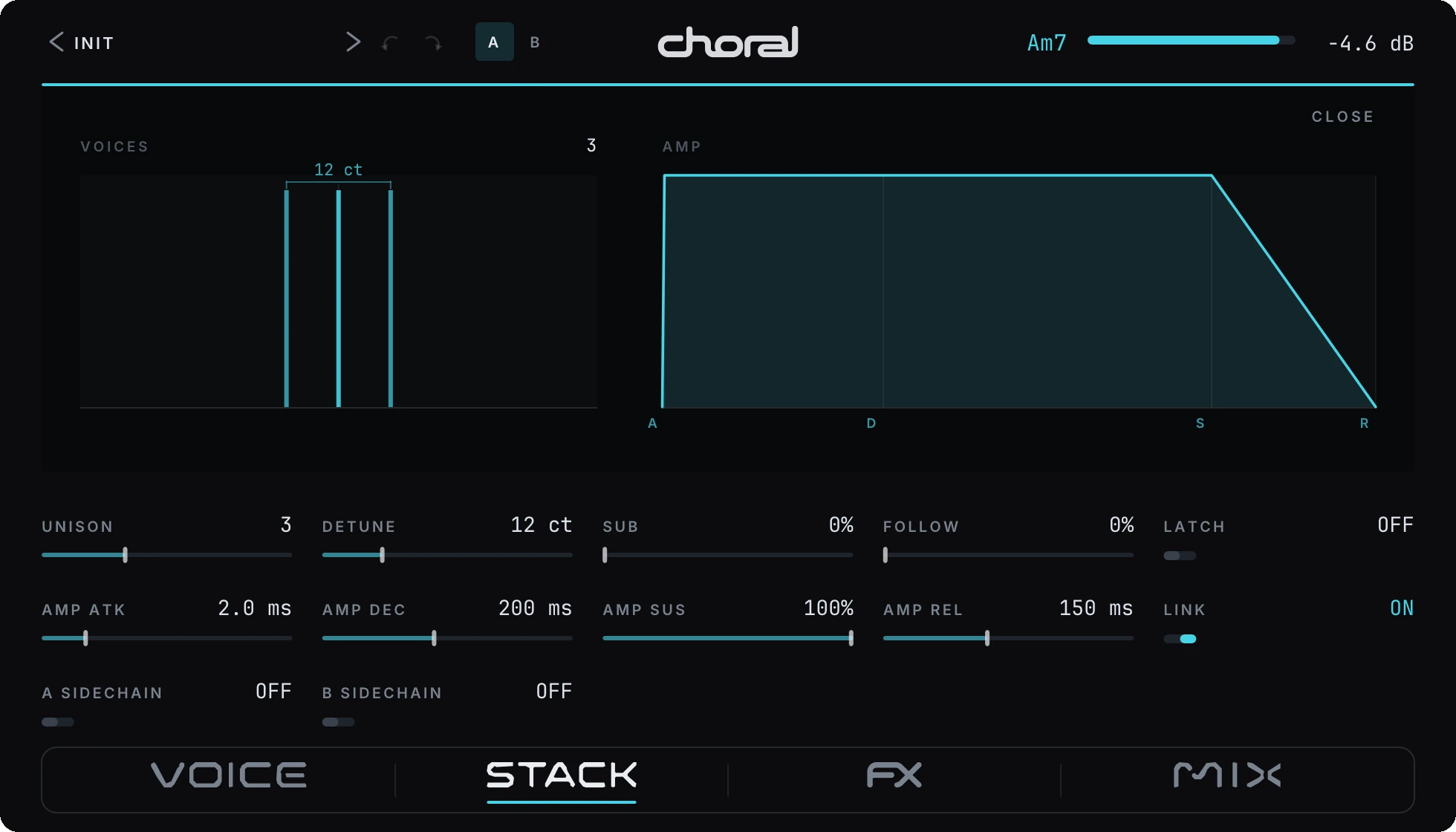1456x832 pixels.
Task: Open the FX tab
Action: (894, 776)
